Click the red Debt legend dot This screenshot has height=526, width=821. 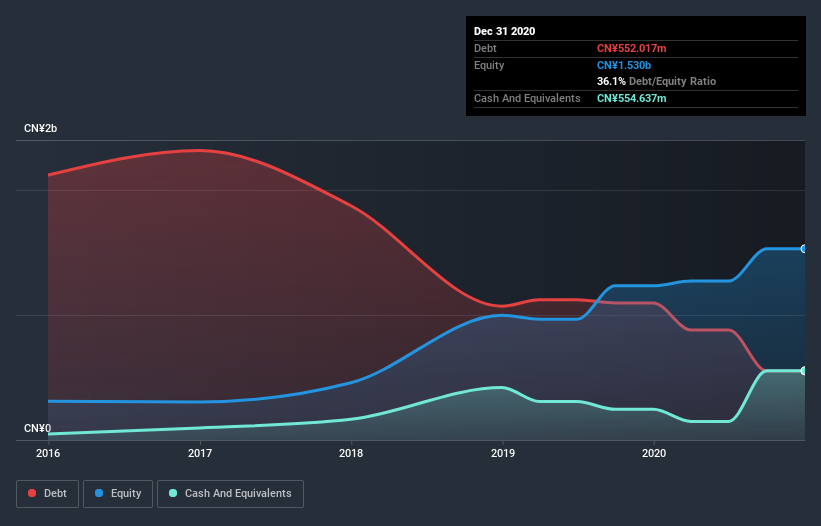(x=32, y=493)
